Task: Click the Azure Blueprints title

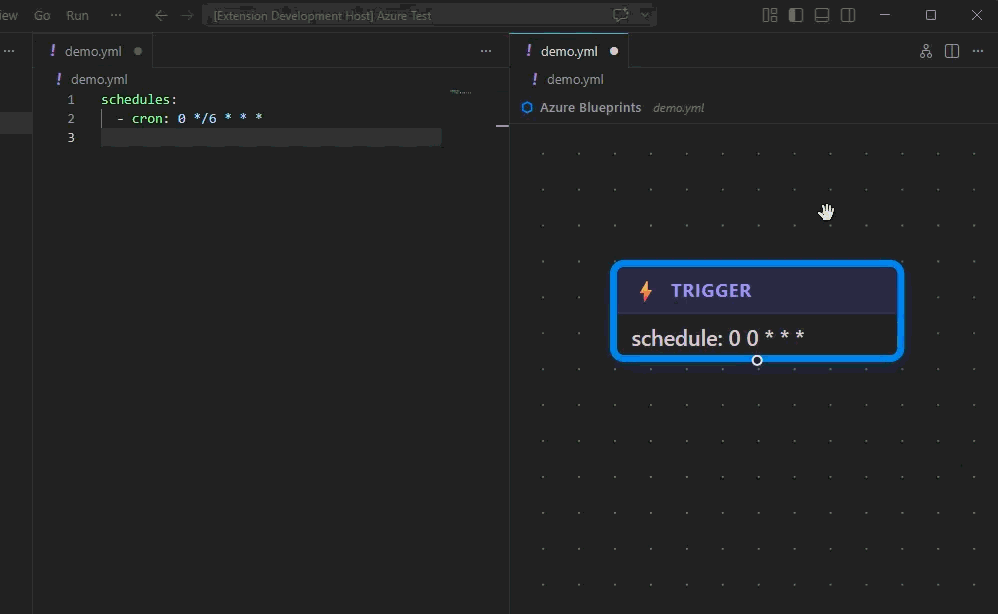Action: point(591,108)
